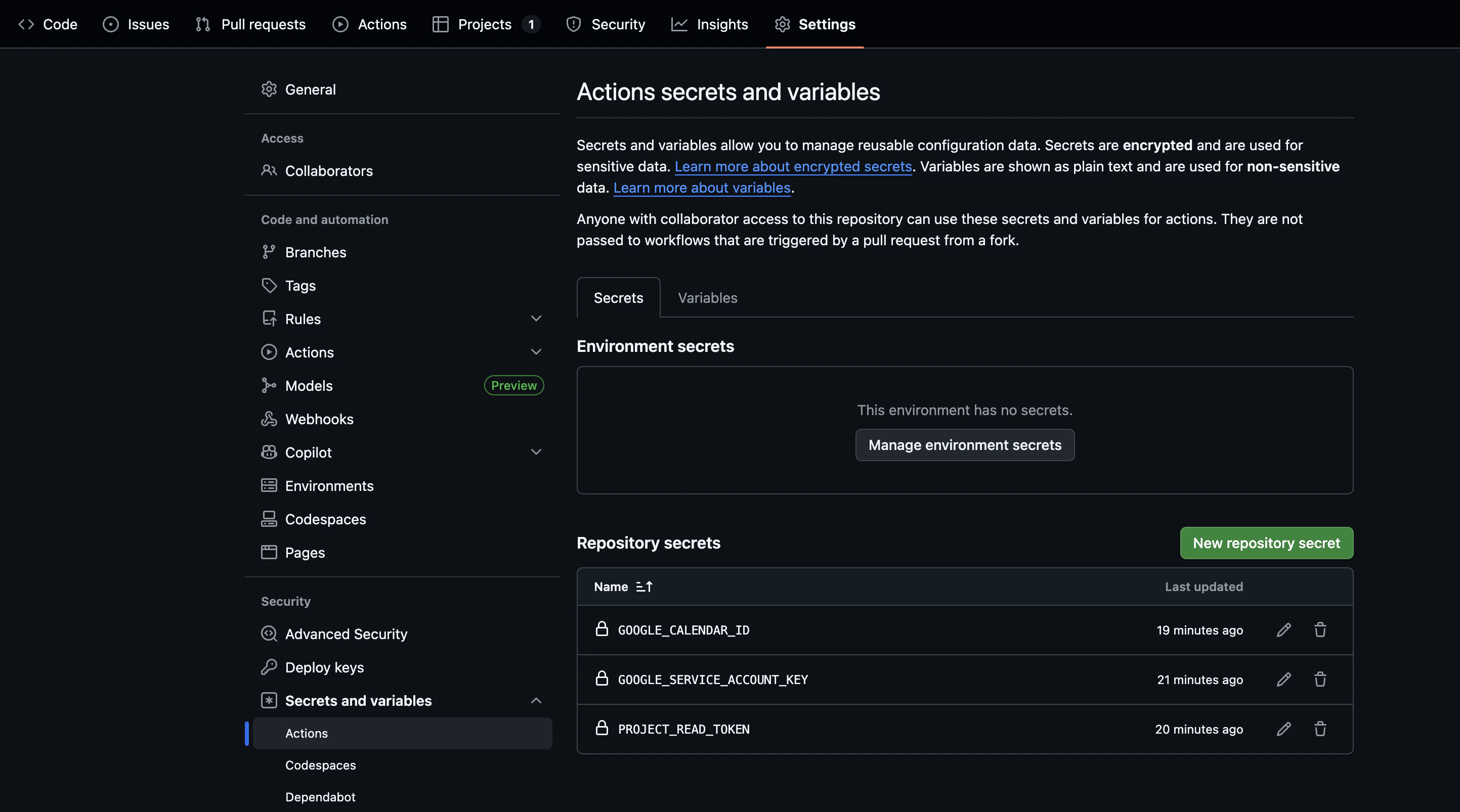Click the '20 minutes ago' timestamp

click(1199, 729)
